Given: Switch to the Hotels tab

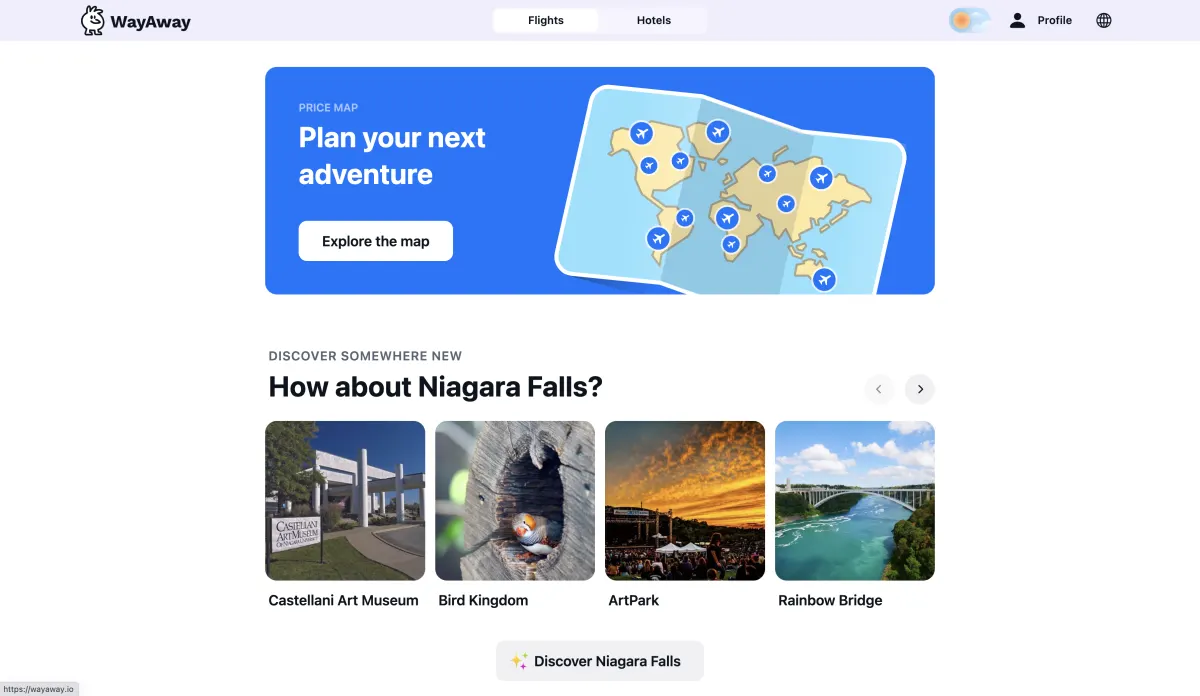Looking at the screenshot, I should click(x=654, y=20).
